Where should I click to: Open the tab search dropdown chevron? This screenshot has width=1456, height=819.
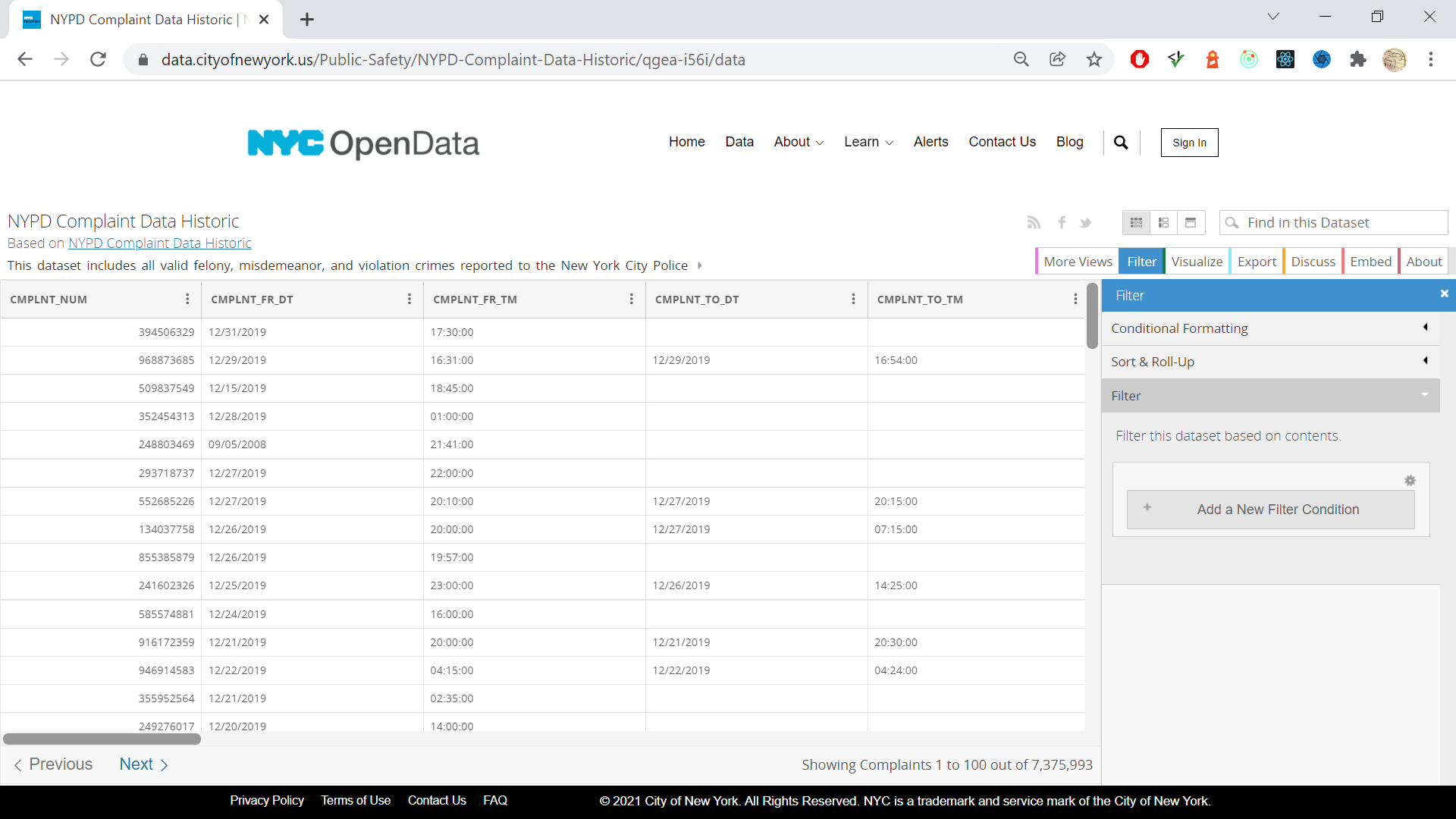tap(1273, 17)
